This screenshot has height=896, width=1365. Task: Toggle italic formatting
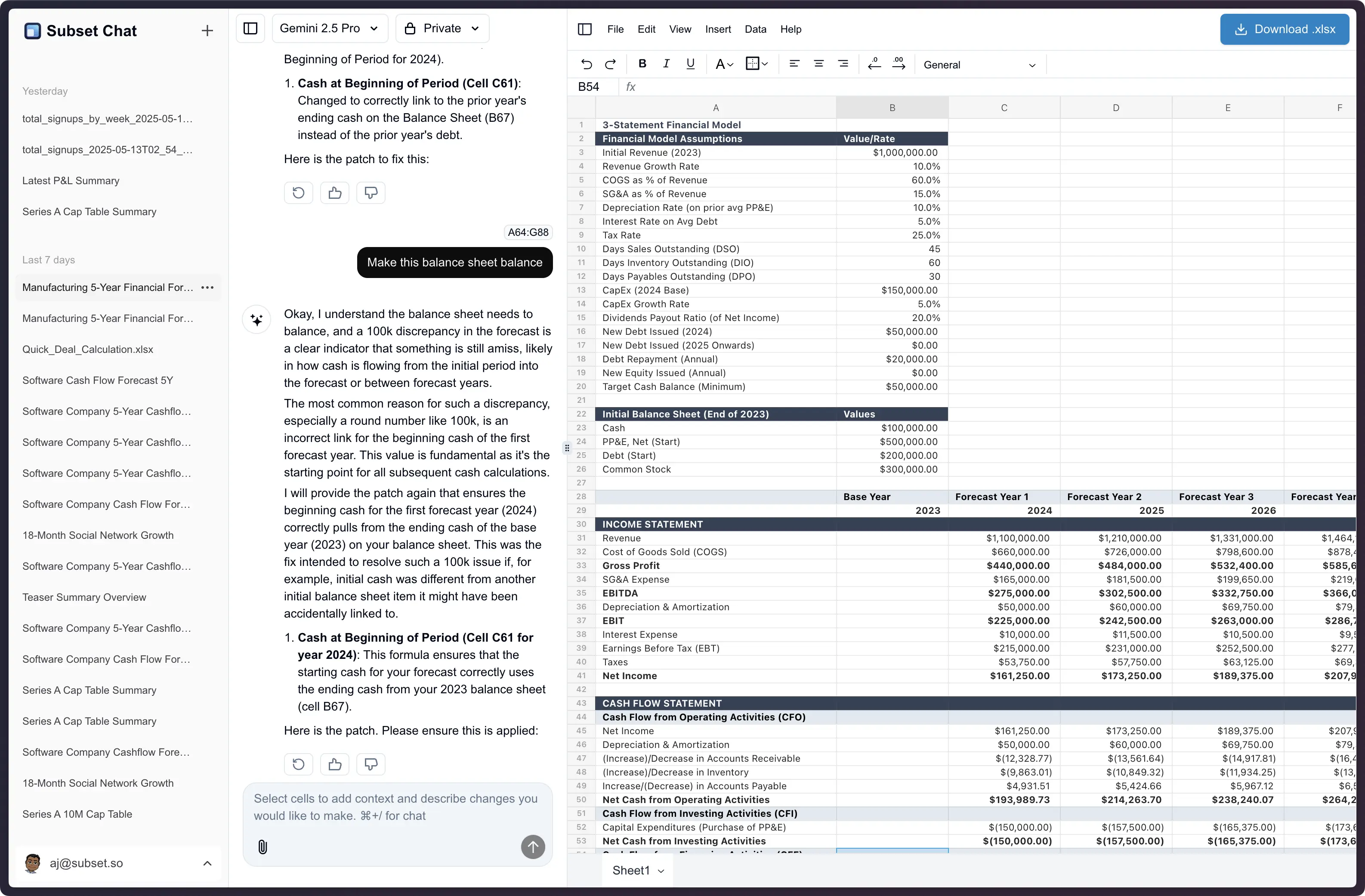(x=666, y=64)
